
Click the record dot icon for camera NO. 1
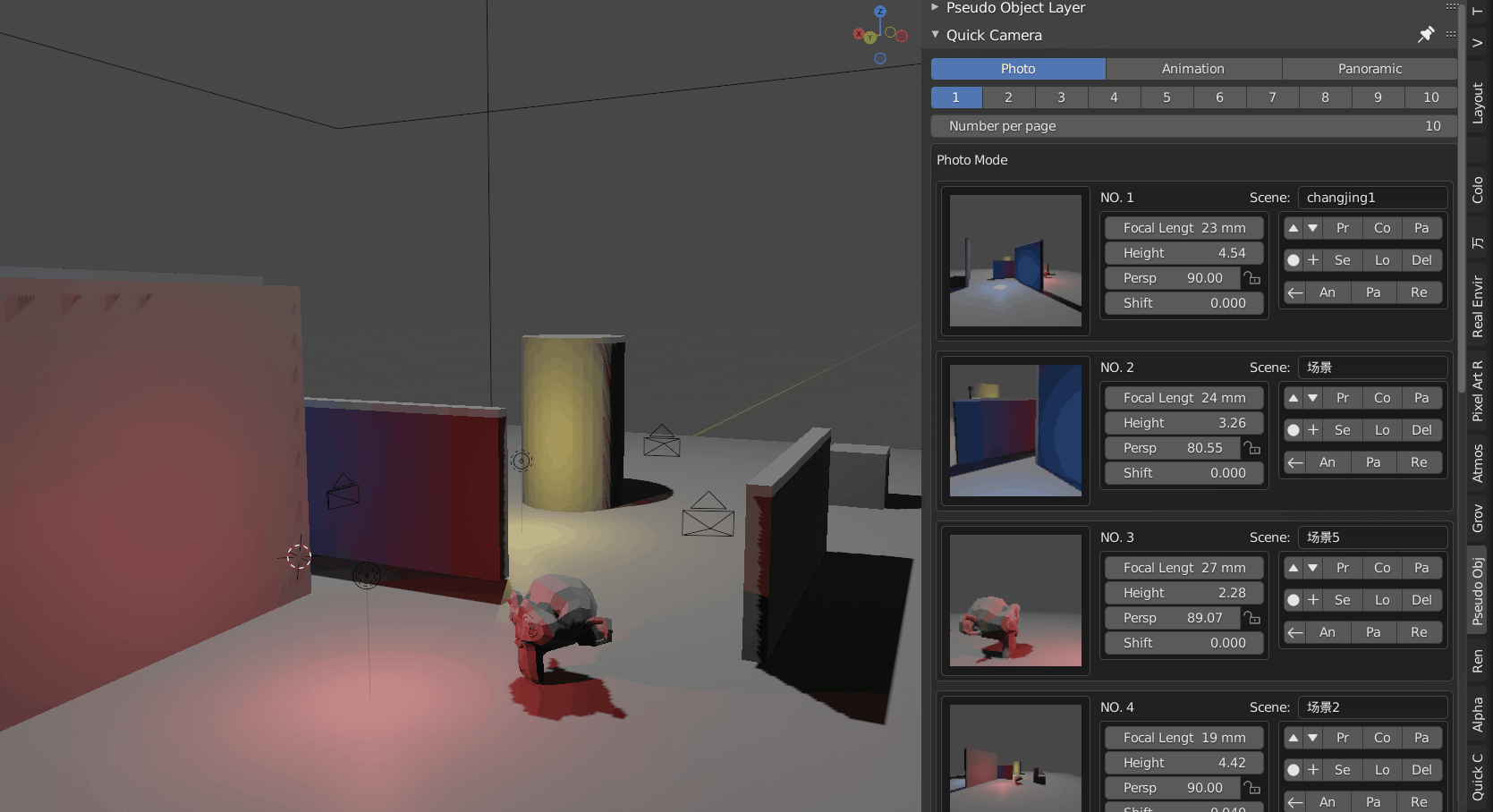1292,260
